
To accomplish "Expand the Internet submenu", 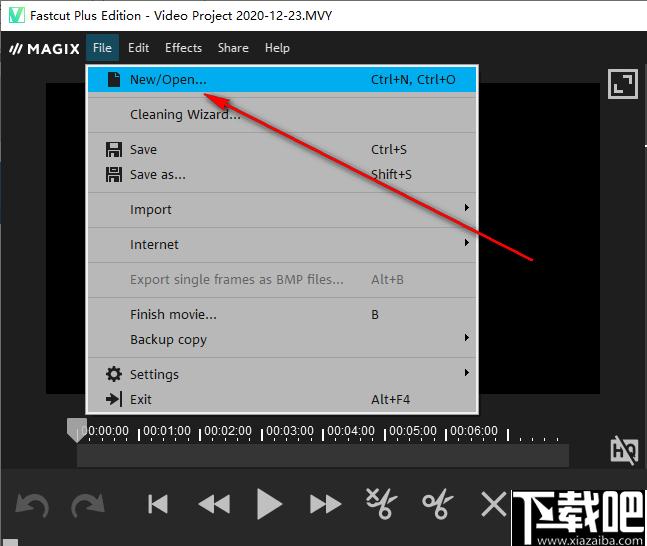I will [282, 244].
